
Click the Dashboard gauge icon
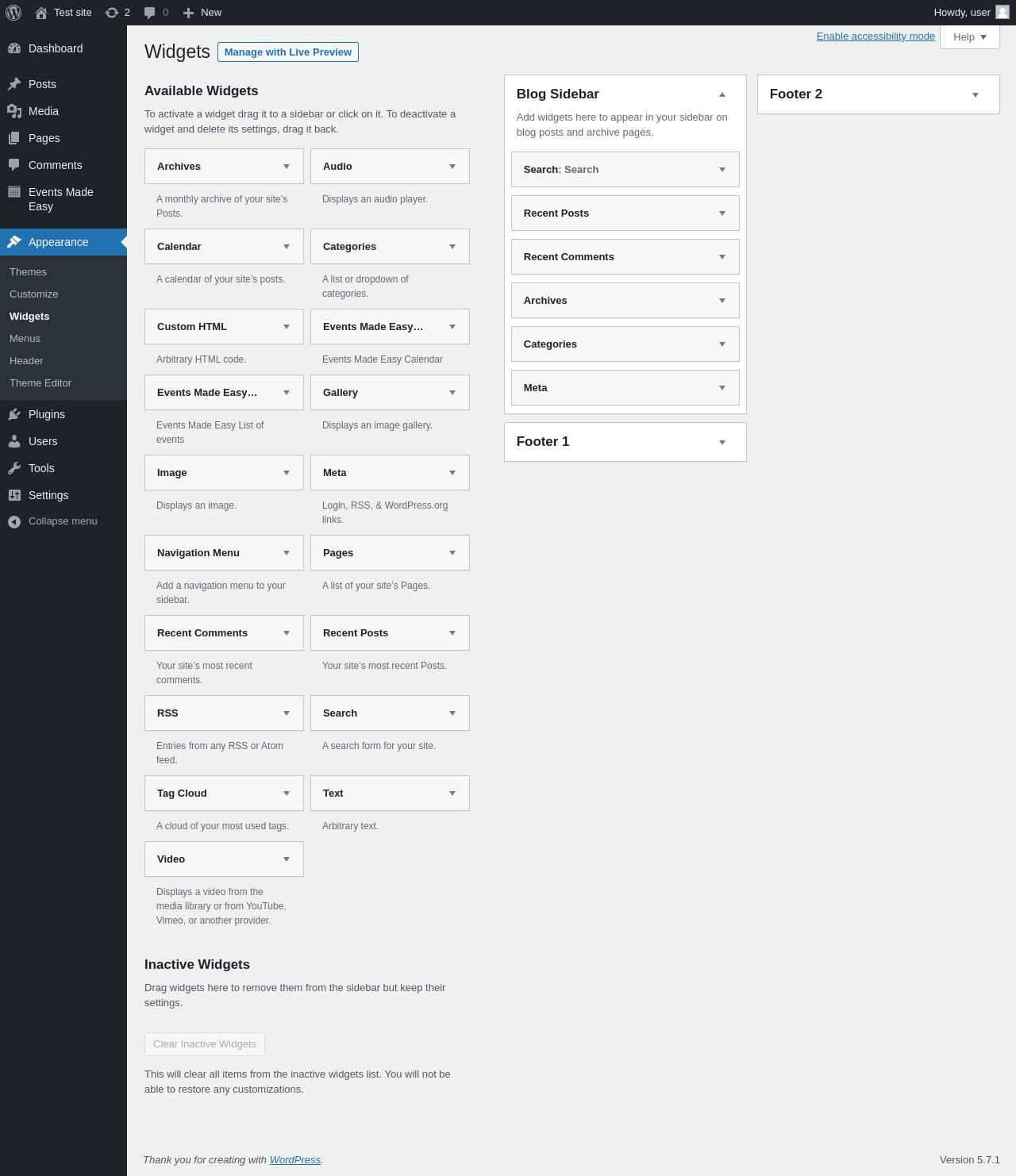pos(14,48)
